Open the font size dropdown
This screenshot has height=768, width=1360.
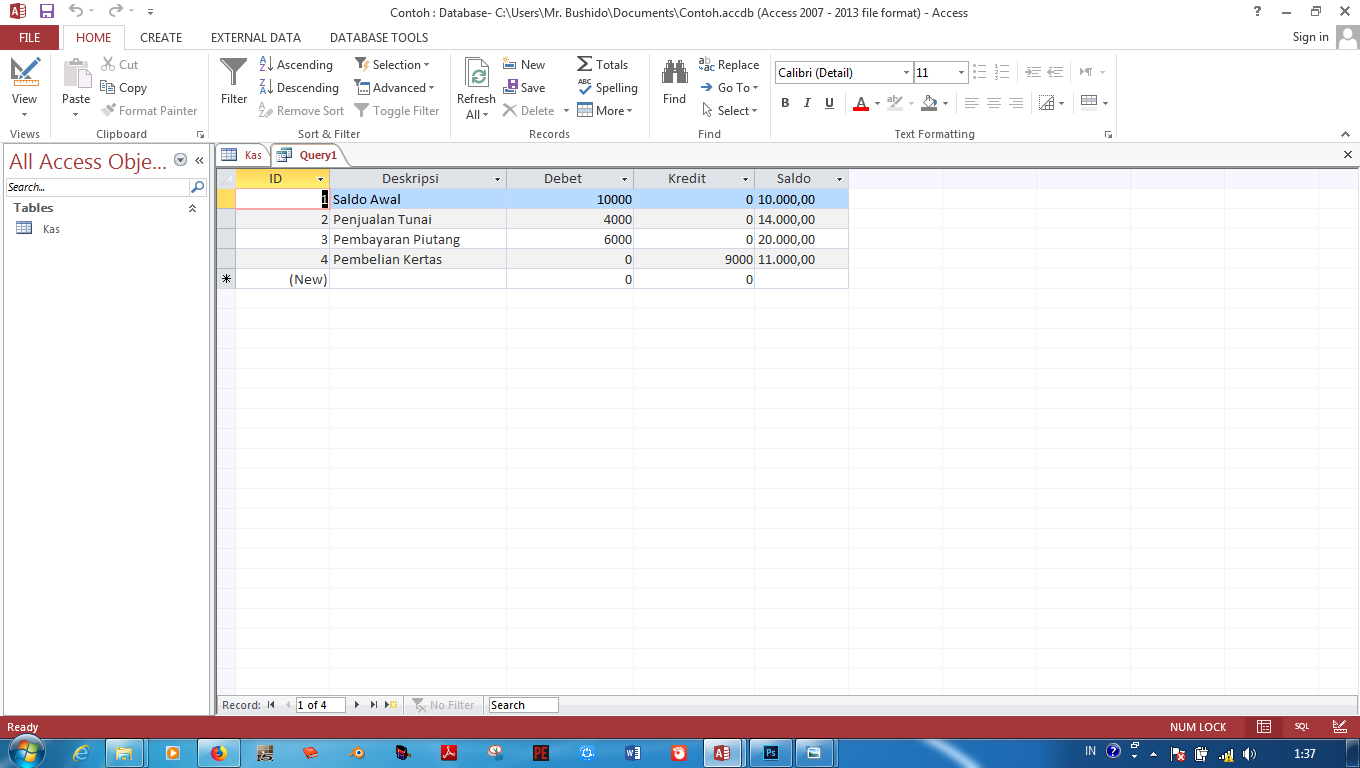(960, 72)
